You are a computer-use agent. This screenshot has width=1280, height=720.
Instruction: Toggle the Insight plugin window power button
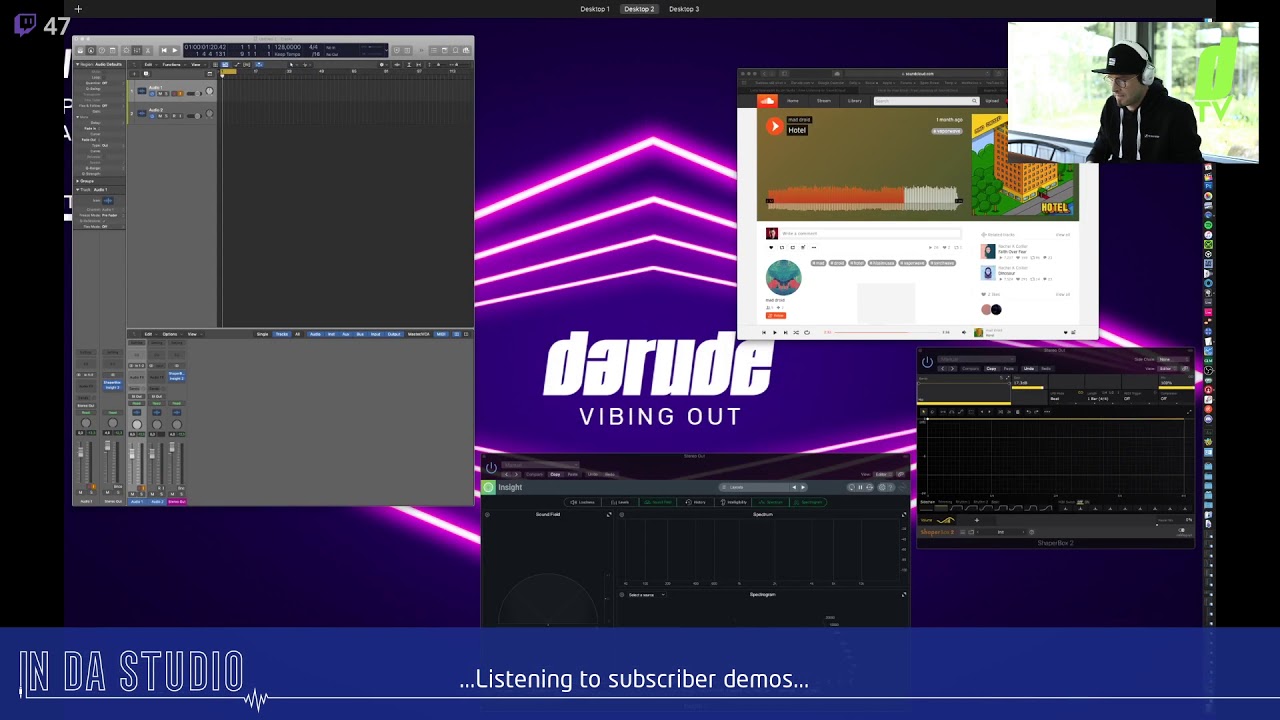[491, 467]
